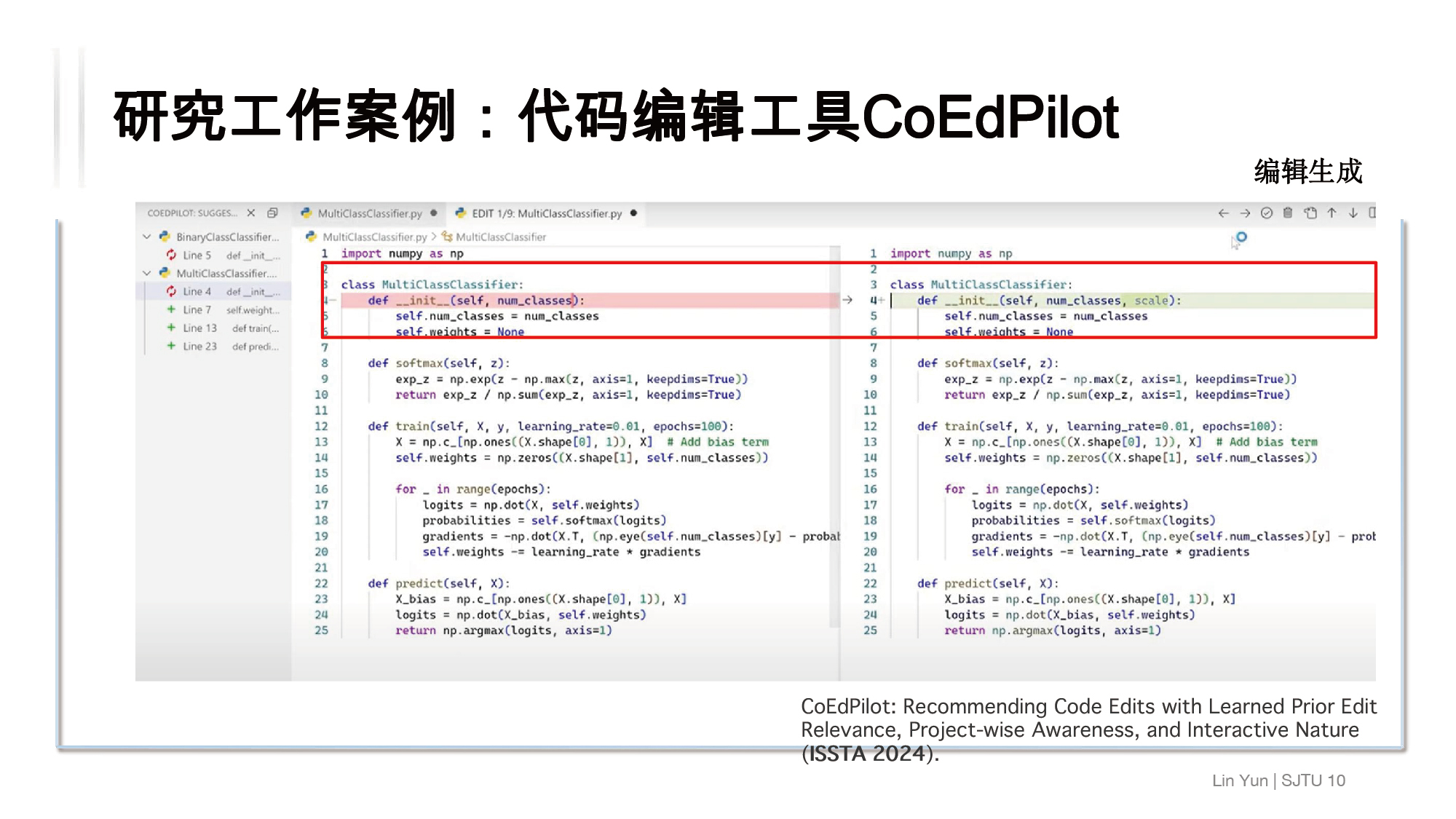Click Python icon of MultiClassClassifier in tree
The height and width of the screenshot is (819, 1456).
[x=165, y=273]
